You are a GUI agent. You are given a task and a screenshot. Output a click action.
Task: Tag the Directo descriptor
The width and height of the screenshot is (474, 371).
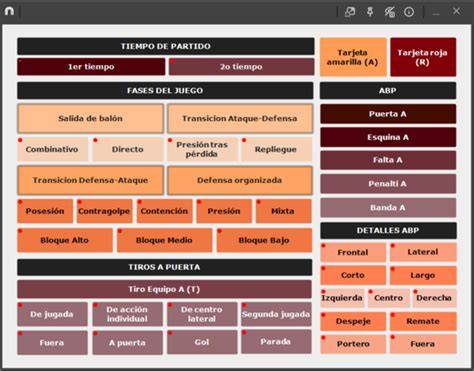pyautogui.click(x=128, y=149)
